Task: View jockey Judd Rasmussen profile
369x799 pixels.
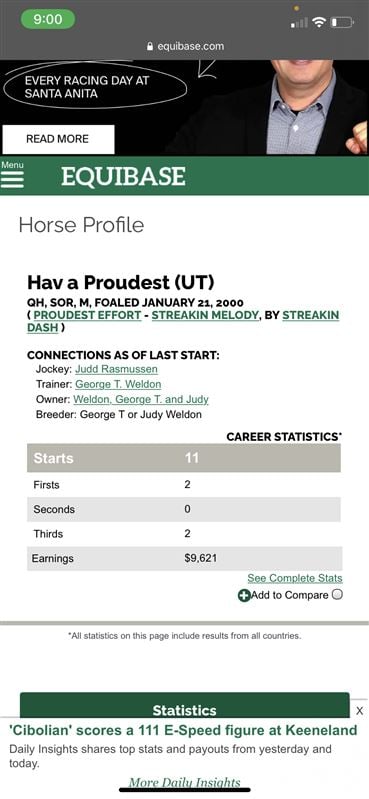Action: (x=116, y=369)
